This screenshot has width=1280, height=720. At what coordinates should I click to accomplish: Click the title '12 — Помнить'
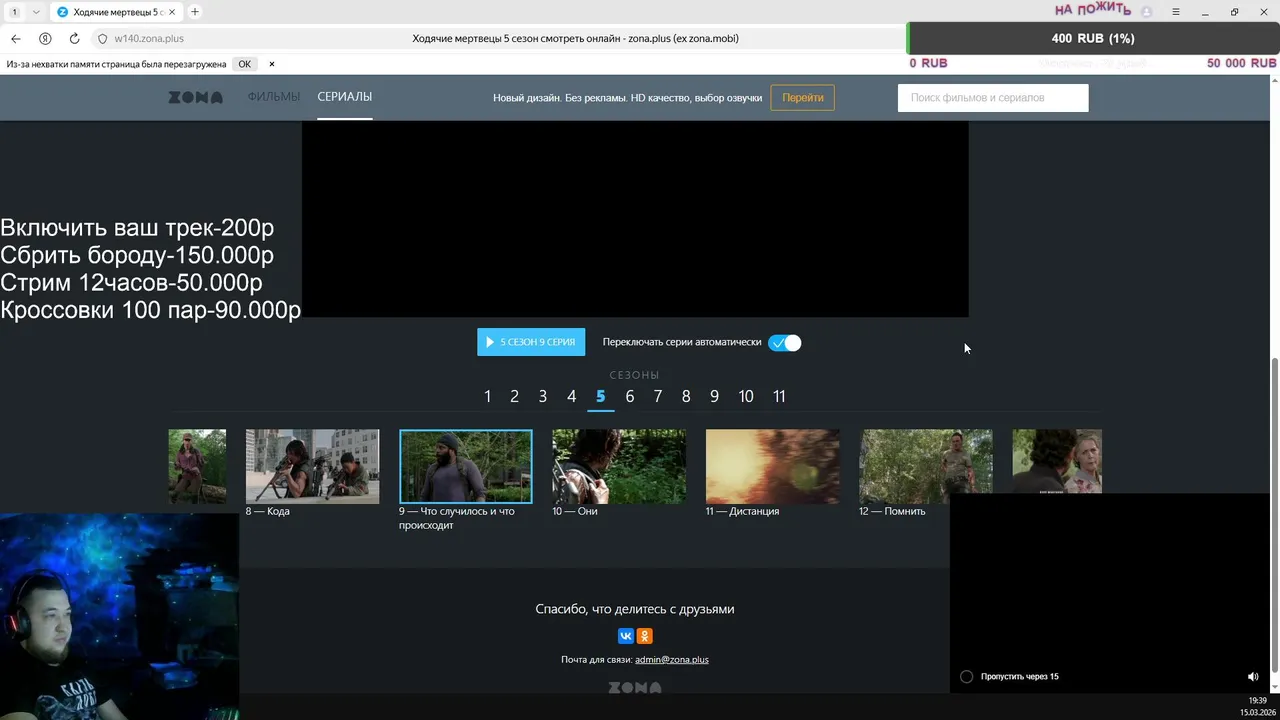pyautogui.click(x=893, y=511)
